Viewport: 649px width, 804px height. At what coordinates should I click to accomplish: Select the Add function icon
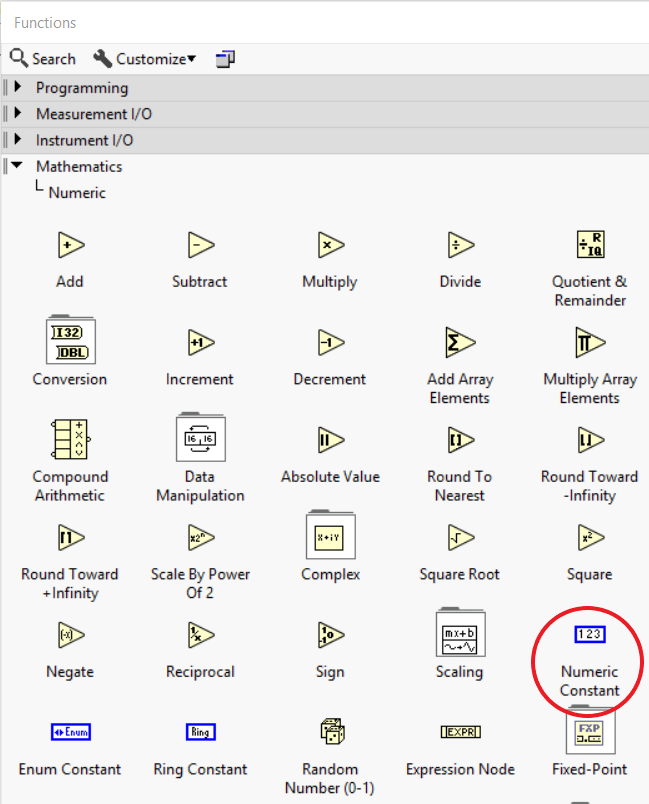coord(71,245)
